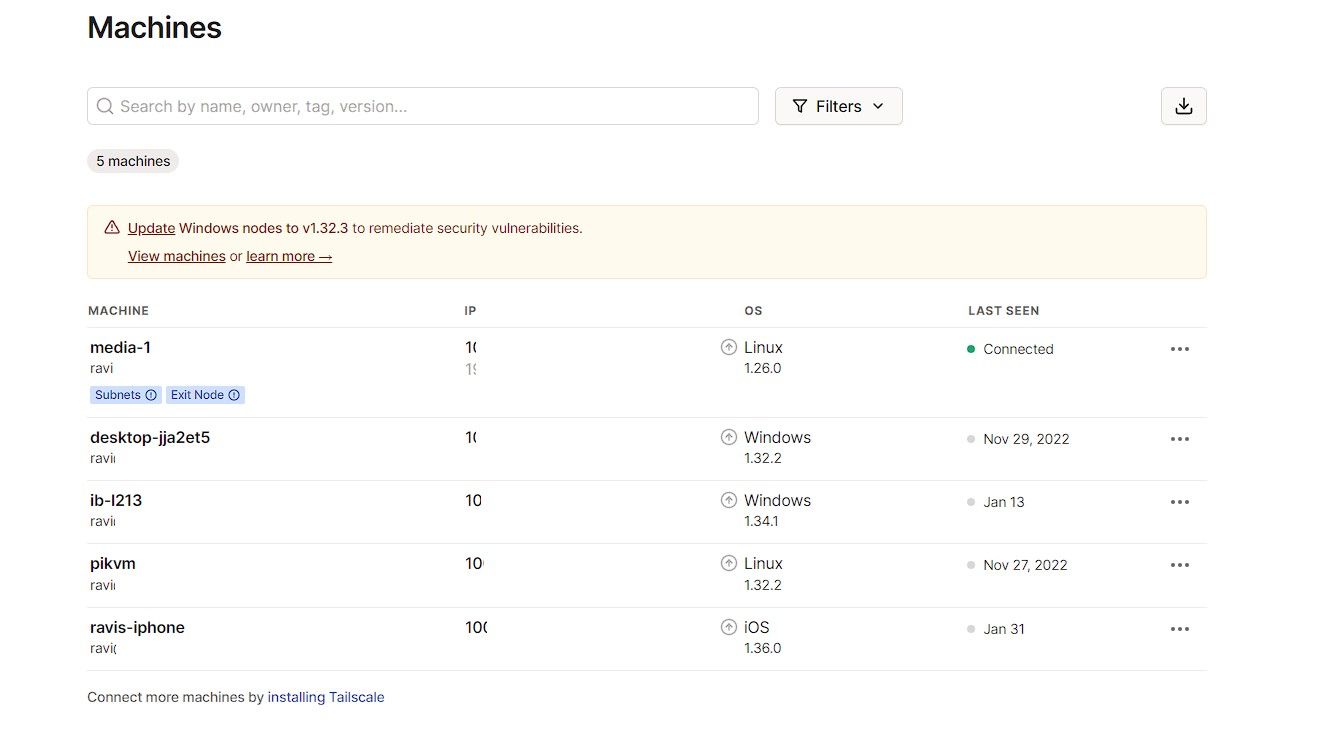Click the 5 machines count badge

[132, 160]
